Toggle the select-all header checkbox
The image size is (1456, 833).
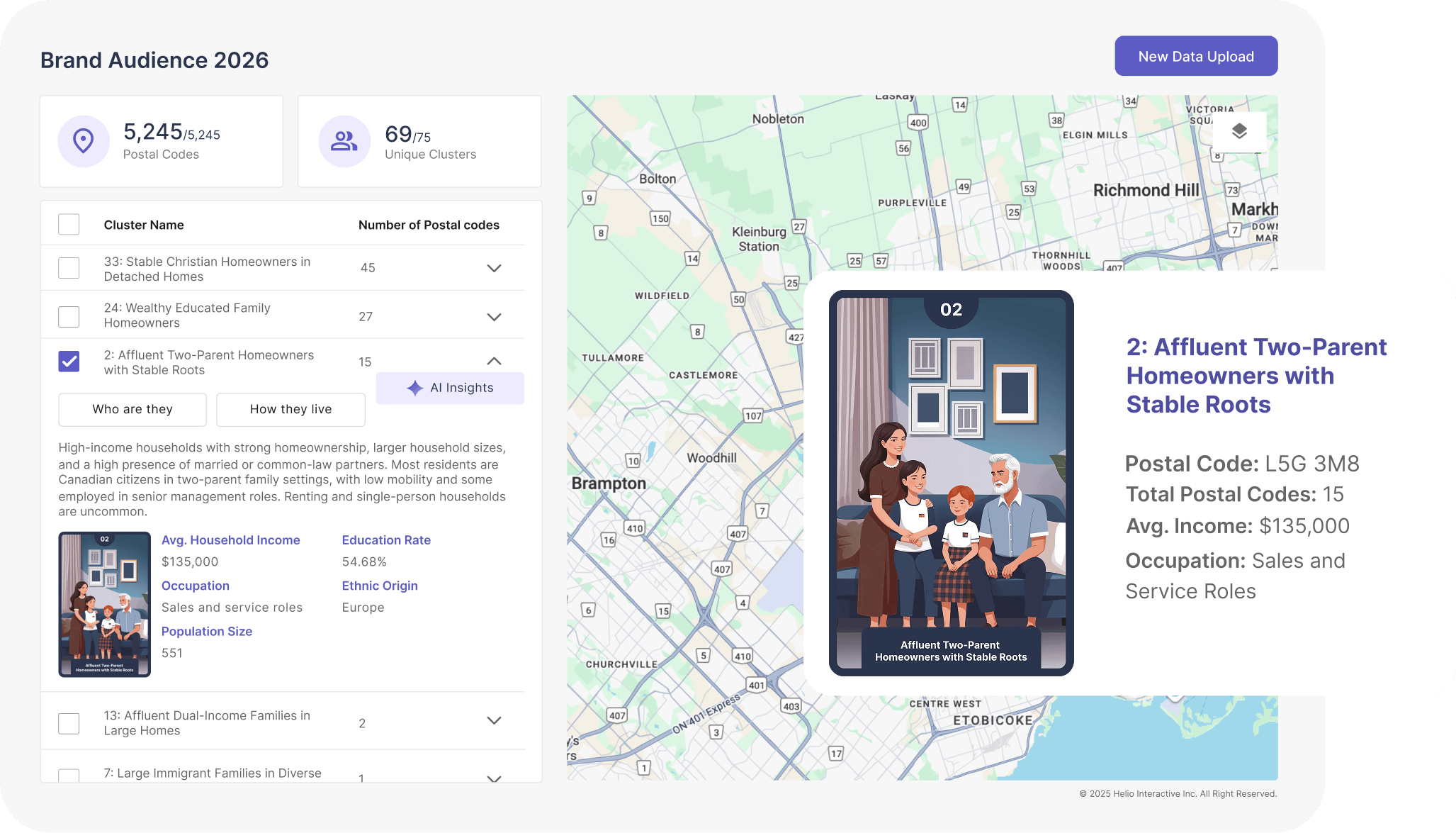pyautogui.click(x=69, y=225)
